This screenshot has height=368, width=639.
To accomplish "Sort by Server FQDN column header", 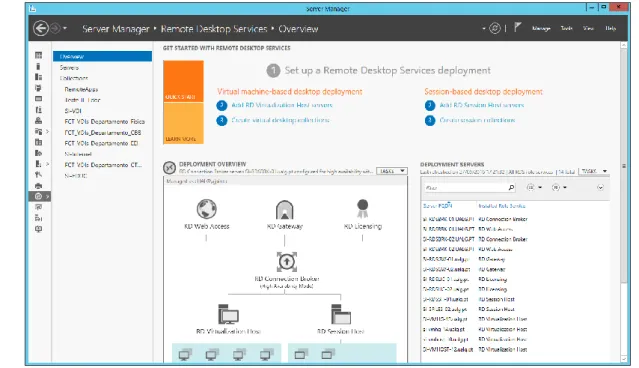I will point(438,206).
